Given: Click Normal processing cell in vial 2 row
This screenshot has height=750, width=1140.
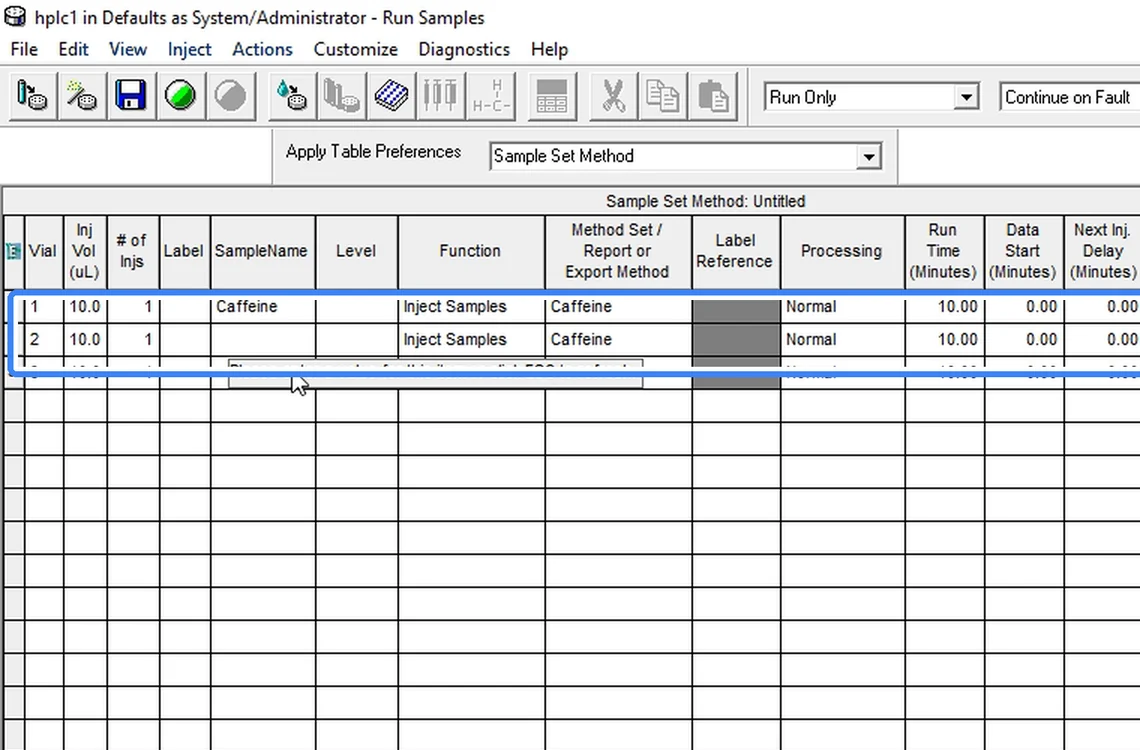Looking at the screenshot, I should (843, 339).
